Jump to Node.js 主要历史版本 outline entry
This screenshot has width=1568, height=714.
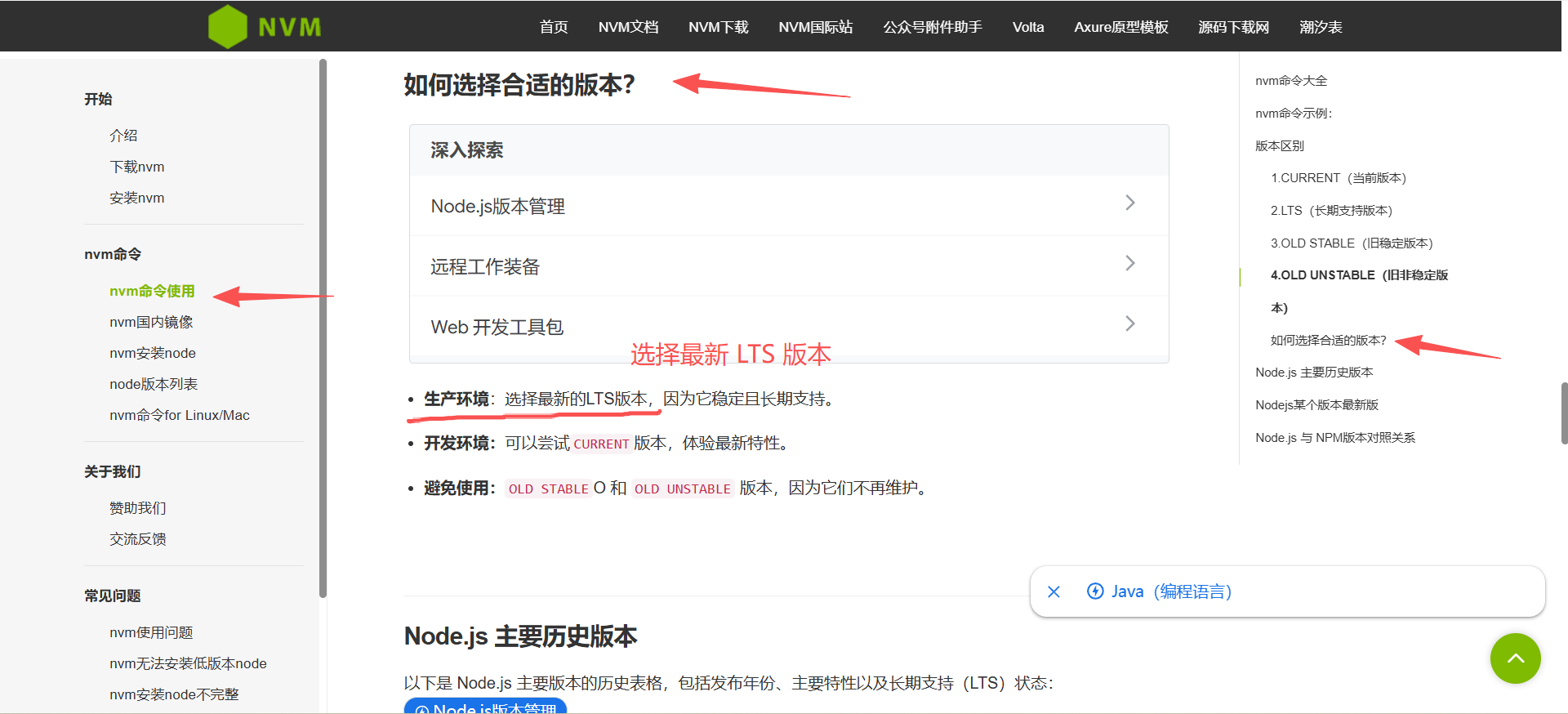1314,373
